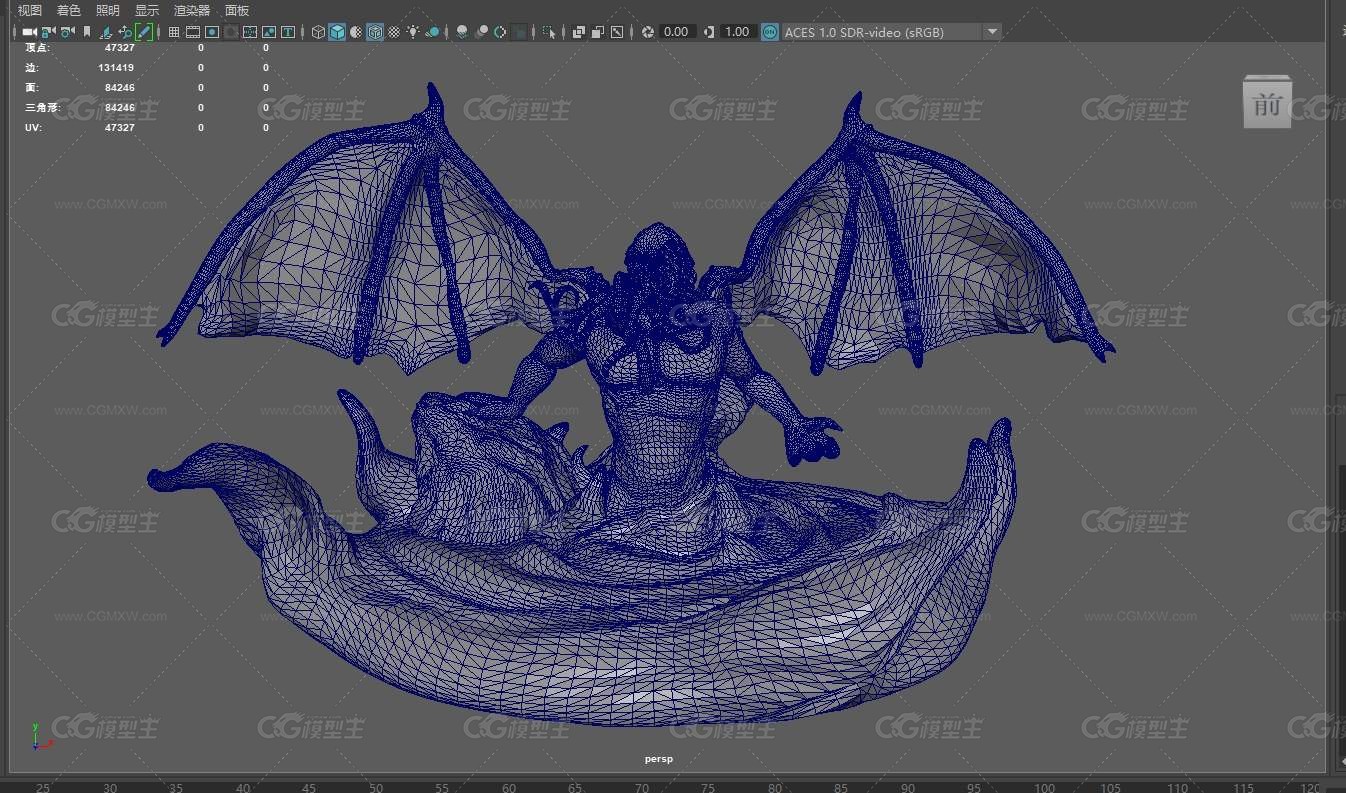Click the Select Camera icon

coord(30,32)
